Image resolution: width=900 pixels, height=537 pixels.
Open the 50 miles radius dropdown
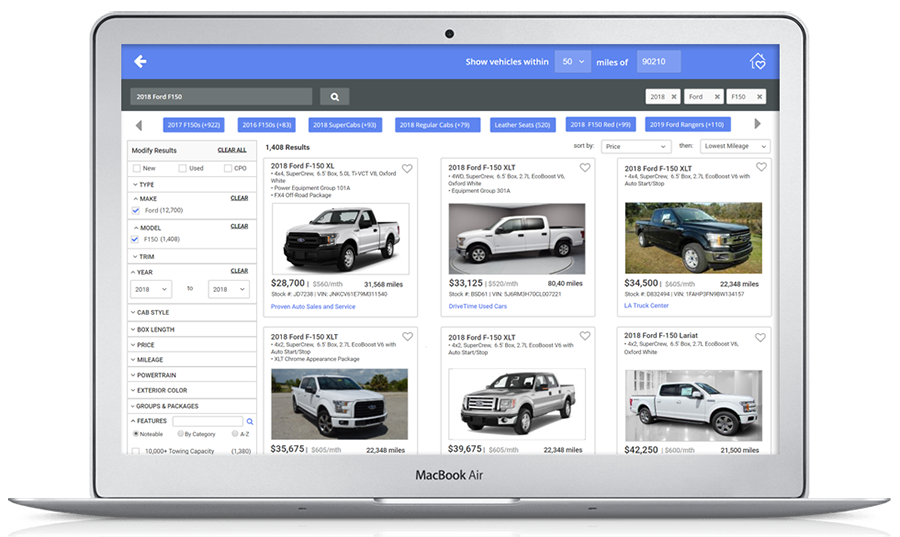coord(573,61)
